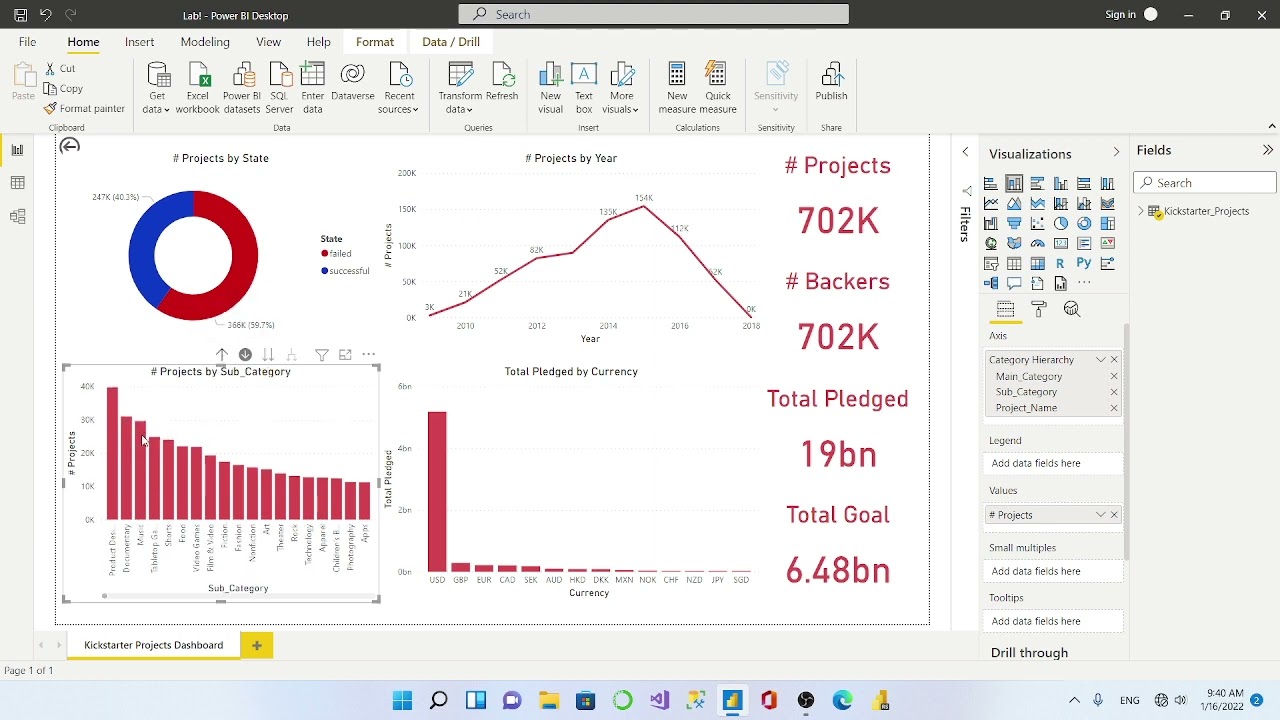Screen dimensions: 1280x720
Task: Click the Excel workbook button
Action: (198, 89)
